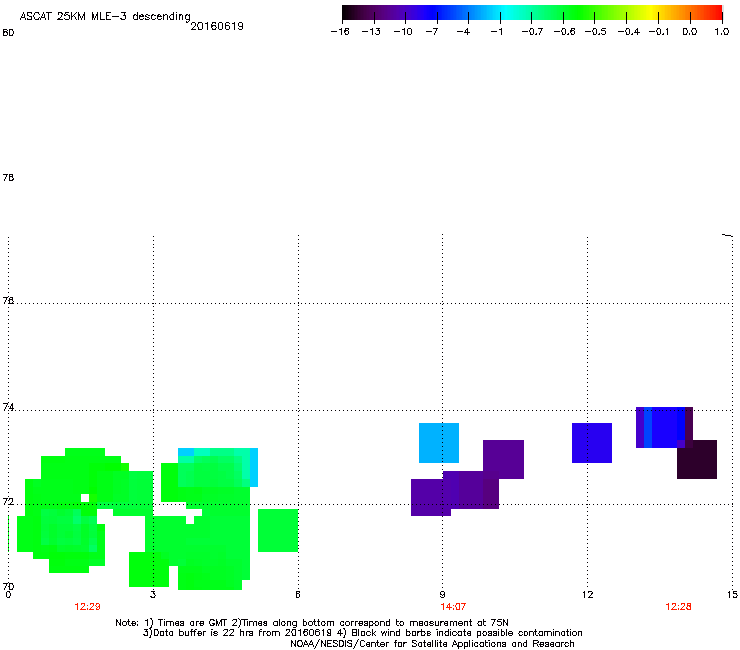Click the color scale label 0.0

click(x=690, y=32)
